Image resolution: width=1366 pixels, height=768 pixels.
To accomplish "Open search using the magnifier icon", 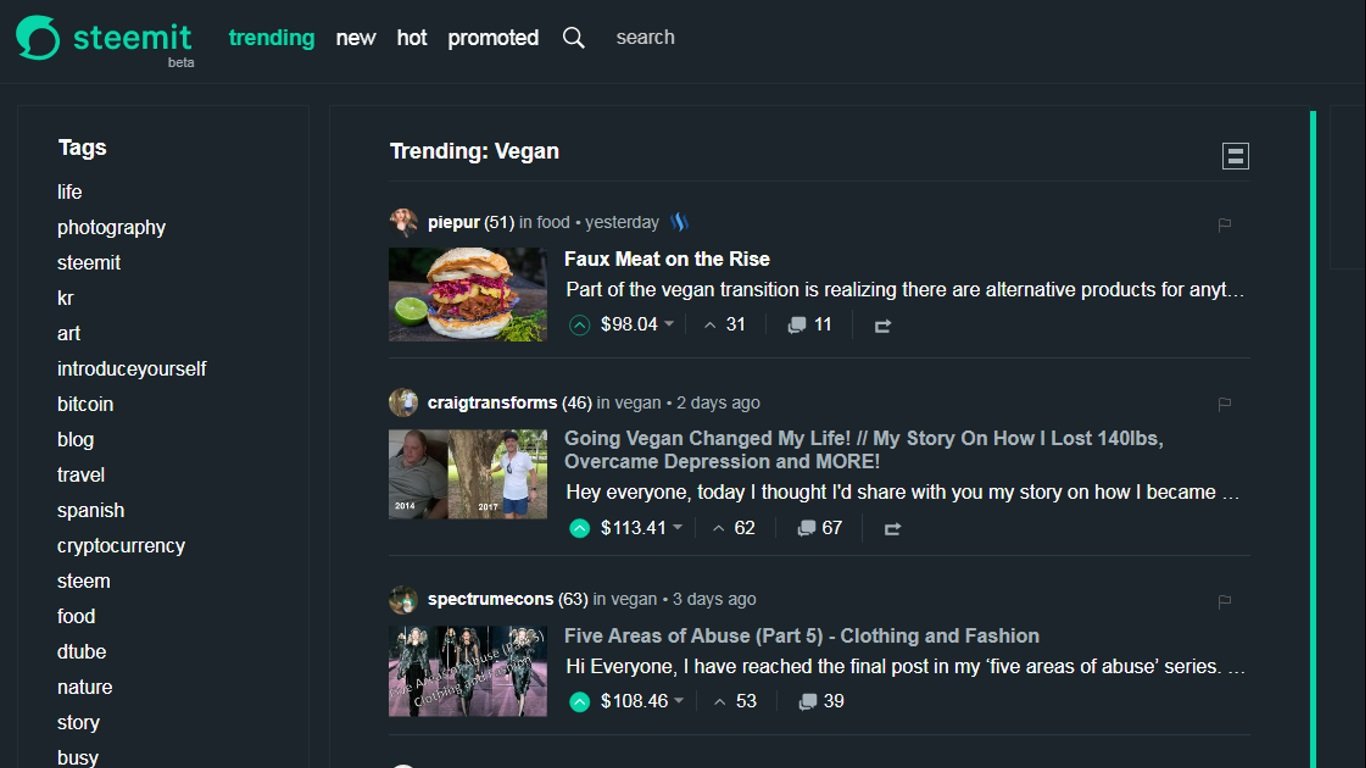I will [573, 37].
